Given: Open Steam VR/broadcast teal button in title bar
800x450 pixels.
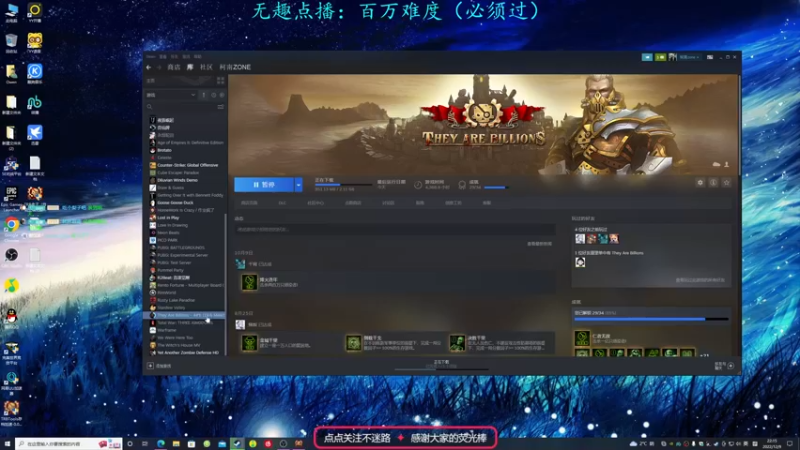Looking at the screenshot, I should tap(647, 57).
